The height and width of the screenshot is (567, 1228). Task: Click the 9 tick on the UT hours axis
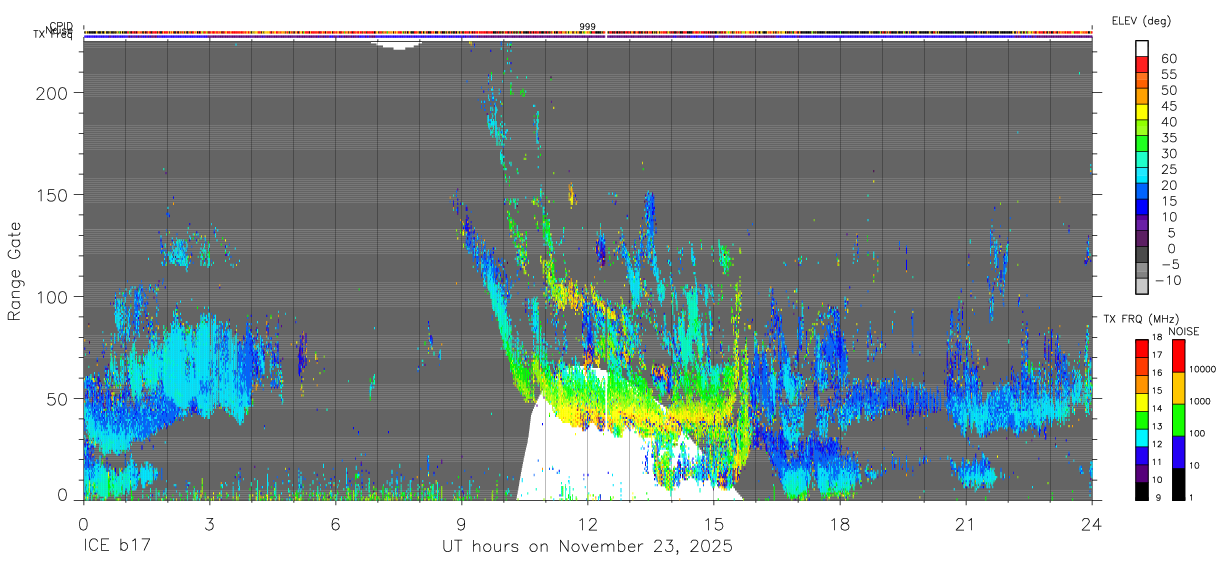461,524
